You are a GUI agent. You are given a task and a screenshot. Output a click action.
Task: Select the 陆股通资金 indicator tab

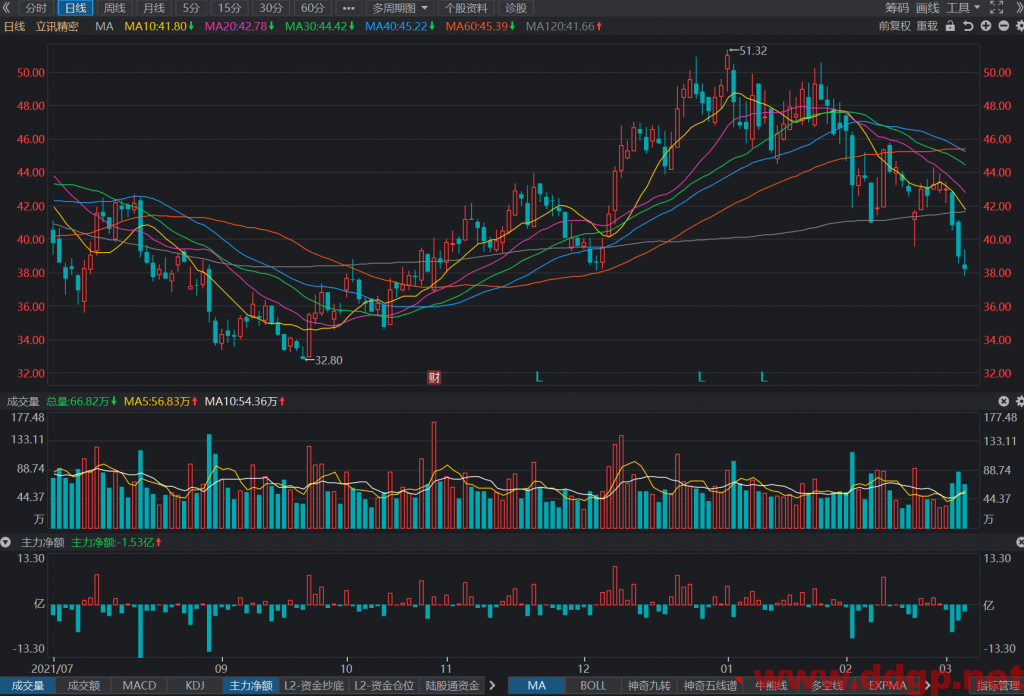coord(453,686)
